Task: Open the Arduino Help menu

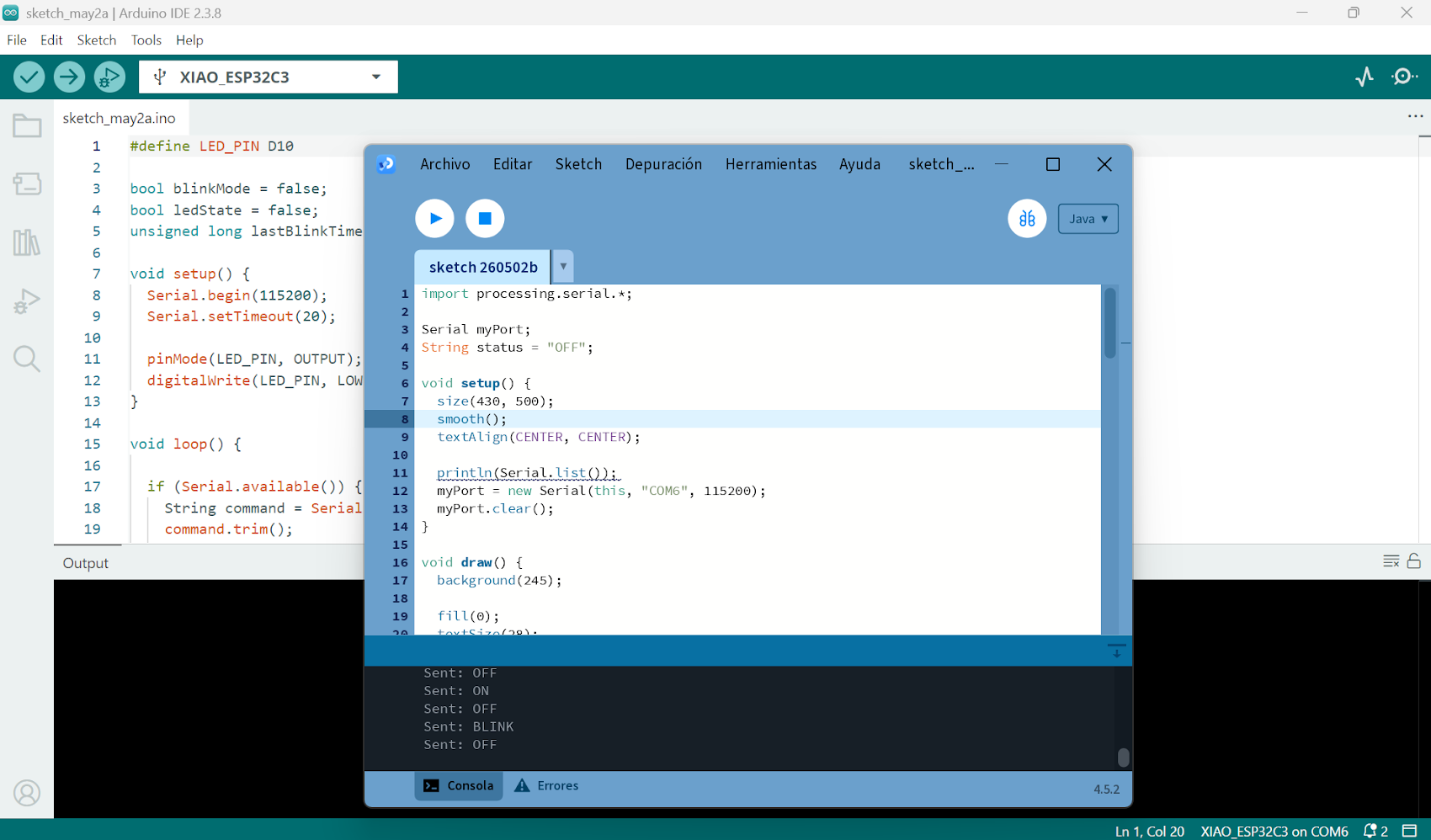Action: pos(189,40)
